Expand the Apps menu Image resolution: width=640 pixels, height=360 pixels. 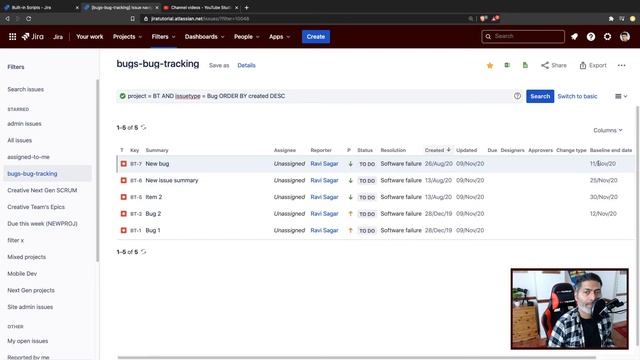[280, 37]
